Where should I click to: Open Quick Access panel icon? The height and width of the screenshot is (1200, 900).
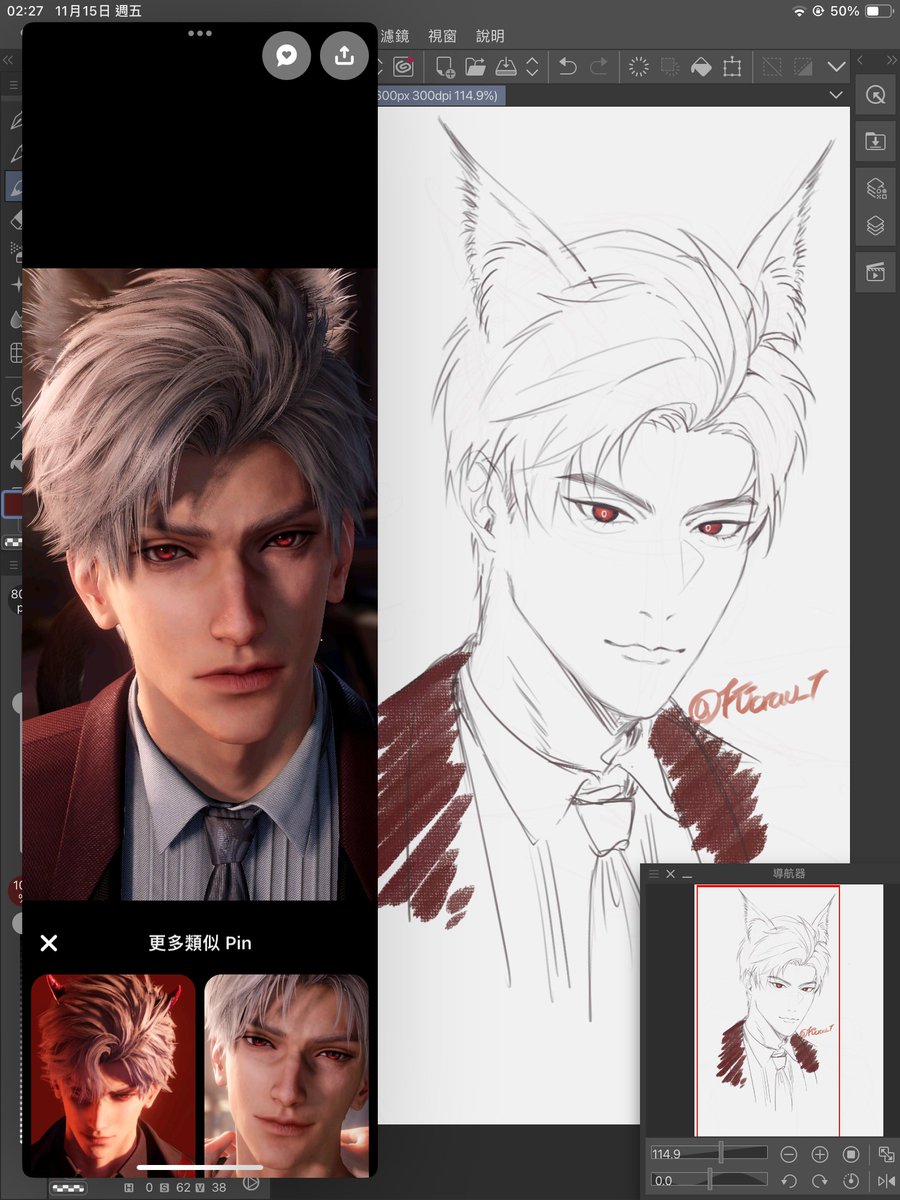click(876, 96)
